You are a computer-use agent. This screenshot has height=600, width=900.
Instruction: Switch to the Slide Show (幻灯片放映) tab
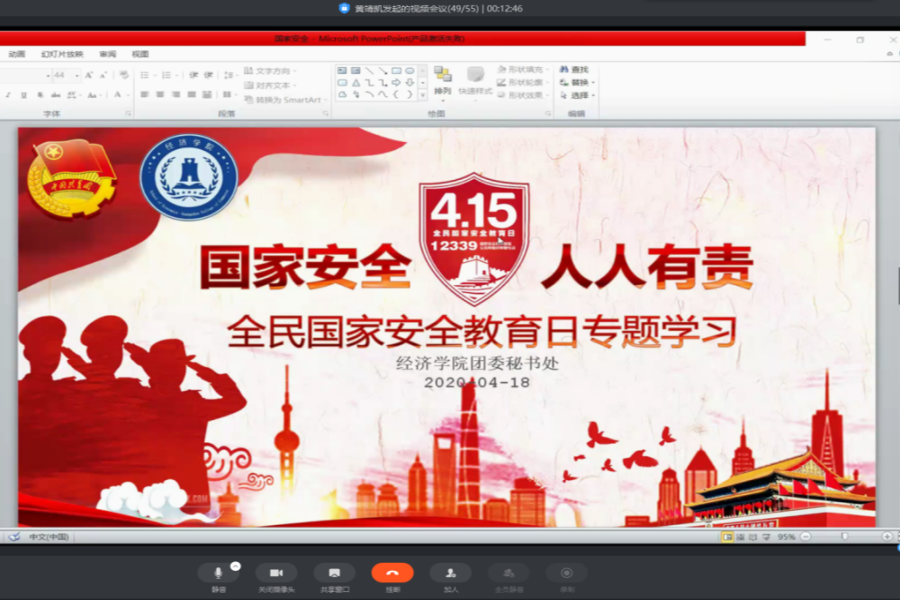(x=60, y=55)
